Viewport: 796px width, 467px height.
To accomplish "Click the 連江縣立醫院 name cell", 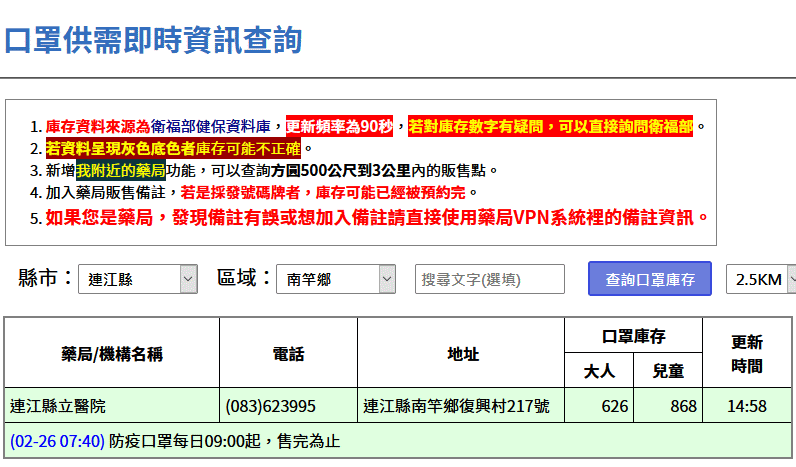I will pyautogui.click(x=112, y=406).
